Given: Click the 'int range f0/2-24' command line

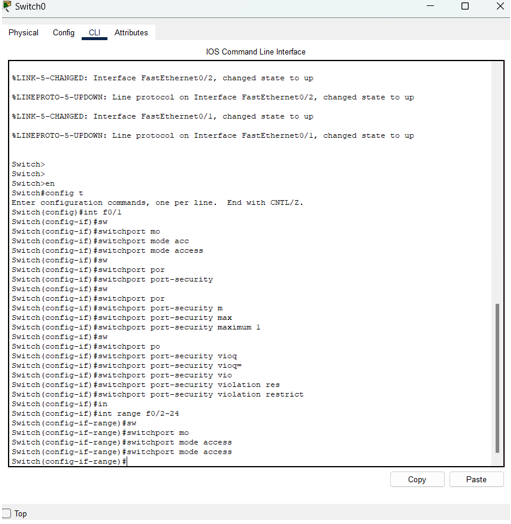Looking at the screenshot, I should coord(95,414).
